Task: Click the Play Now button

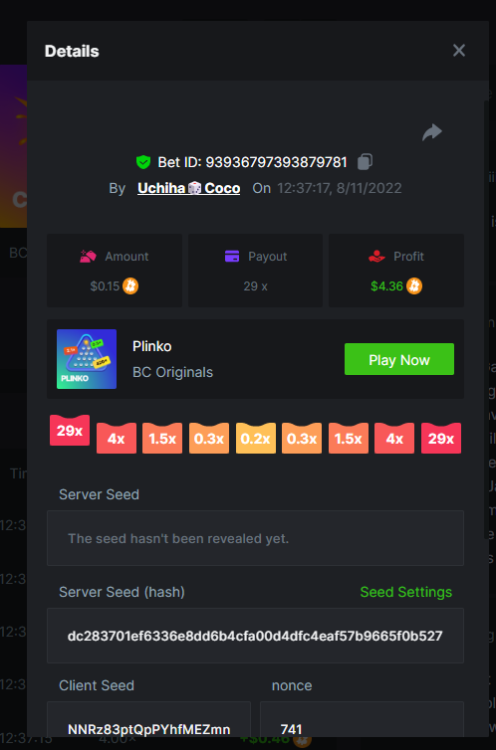Action: (x=399, y=359)
